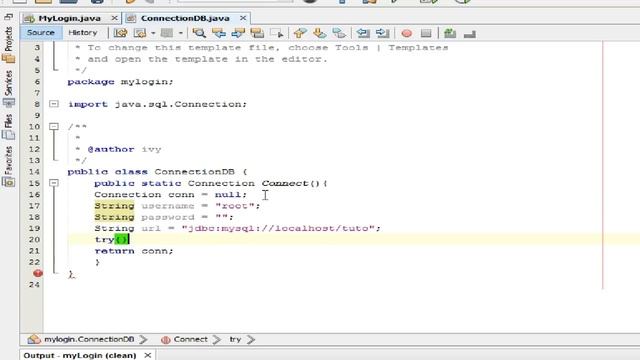Click the navigate Back icon in editor toolbar

[140, 33]
